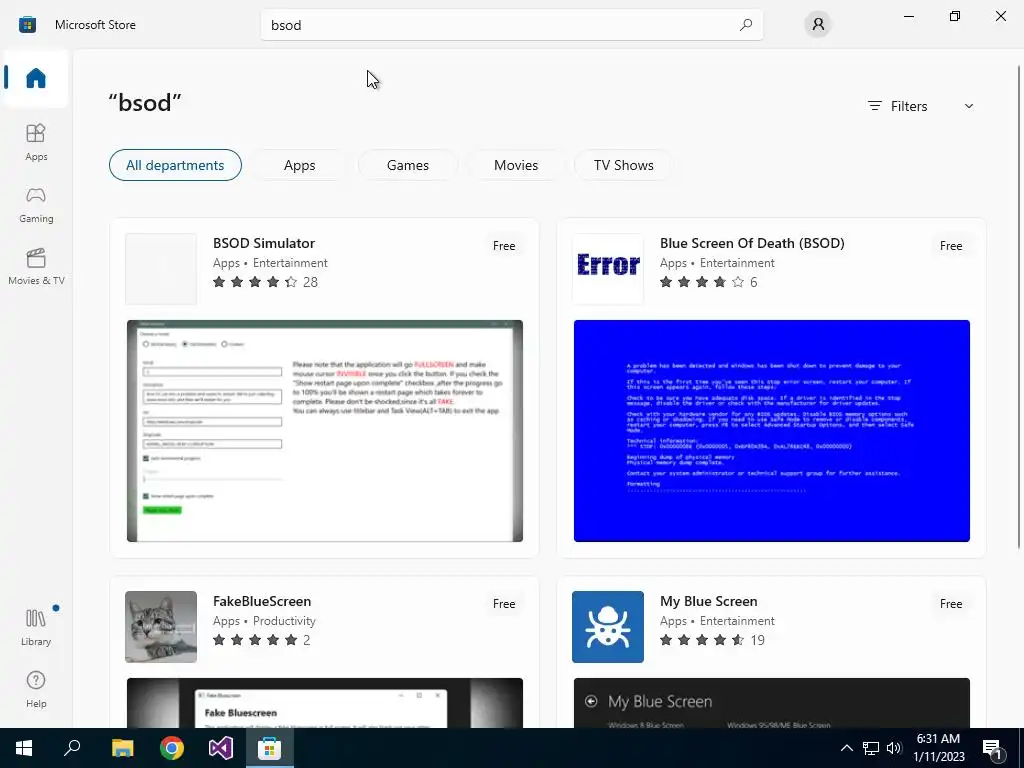Open FakeBlueScreen screenshot preview

click(x=325, y=703)
